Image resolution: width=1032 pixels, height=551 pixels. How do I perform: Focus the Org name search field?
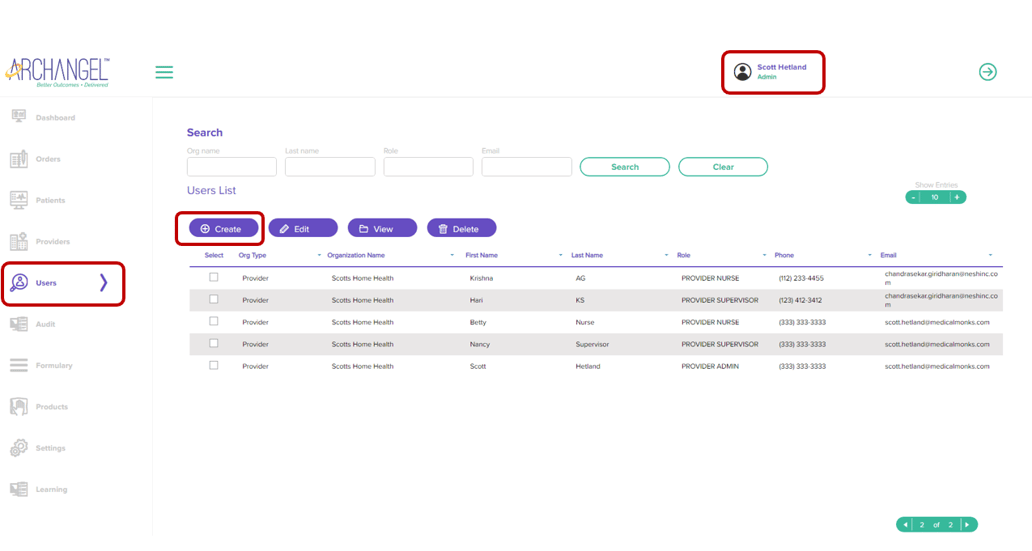pyautogui.click(x=232, y=167)
